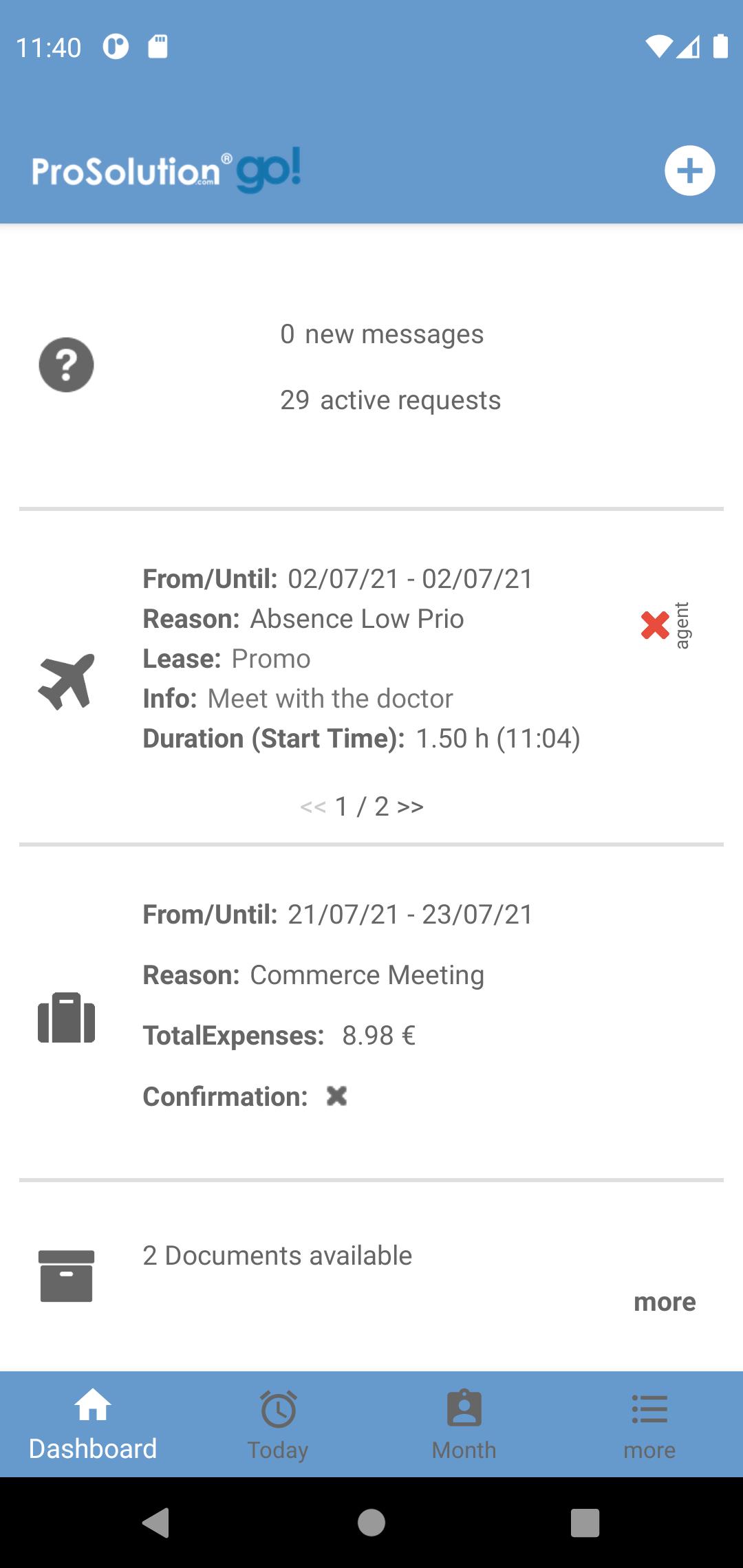The image size is (743, 1568).
Task: Go to next absence with >> arrows
Action: [x=410, y=806]
